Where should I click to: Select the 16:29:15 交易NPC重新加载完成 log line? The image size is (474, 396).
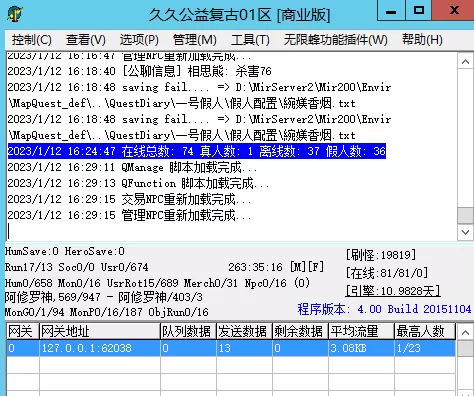tap(129, 199)
